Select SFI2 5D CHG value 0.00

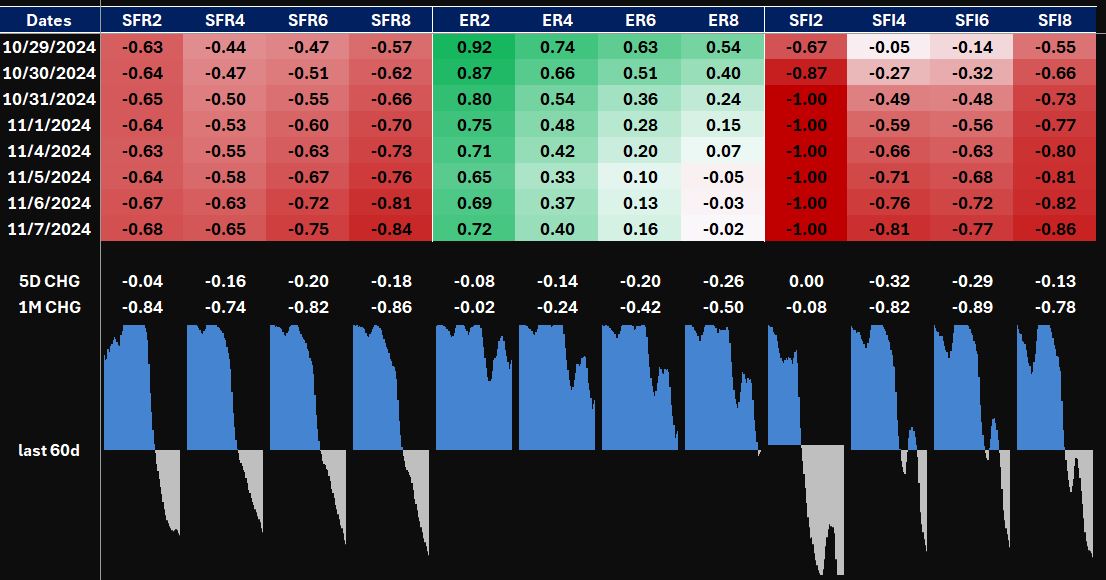806,281
